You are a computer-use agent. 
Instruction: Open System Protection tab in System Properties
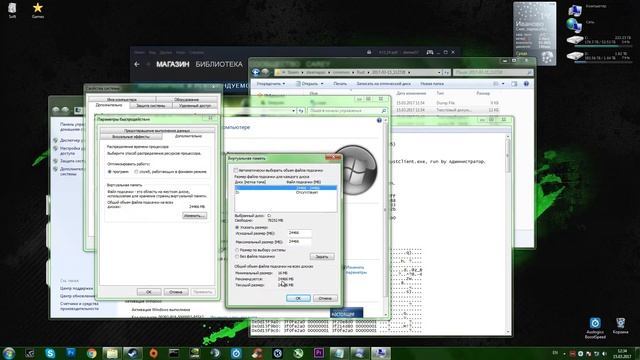tap(151, 106)
